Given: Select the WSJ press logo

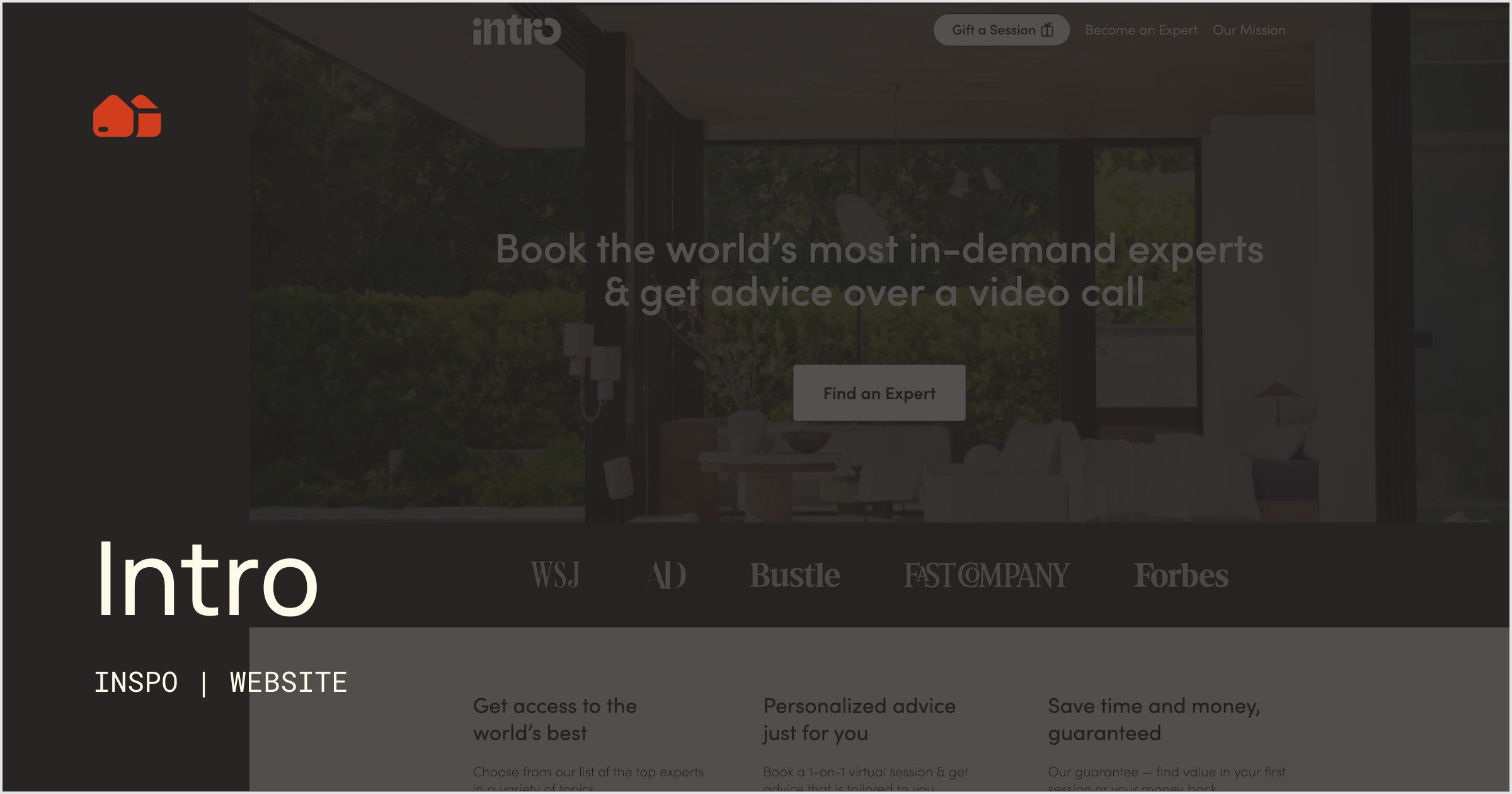Looking at the screenshot, I should (x=555, y=575).
